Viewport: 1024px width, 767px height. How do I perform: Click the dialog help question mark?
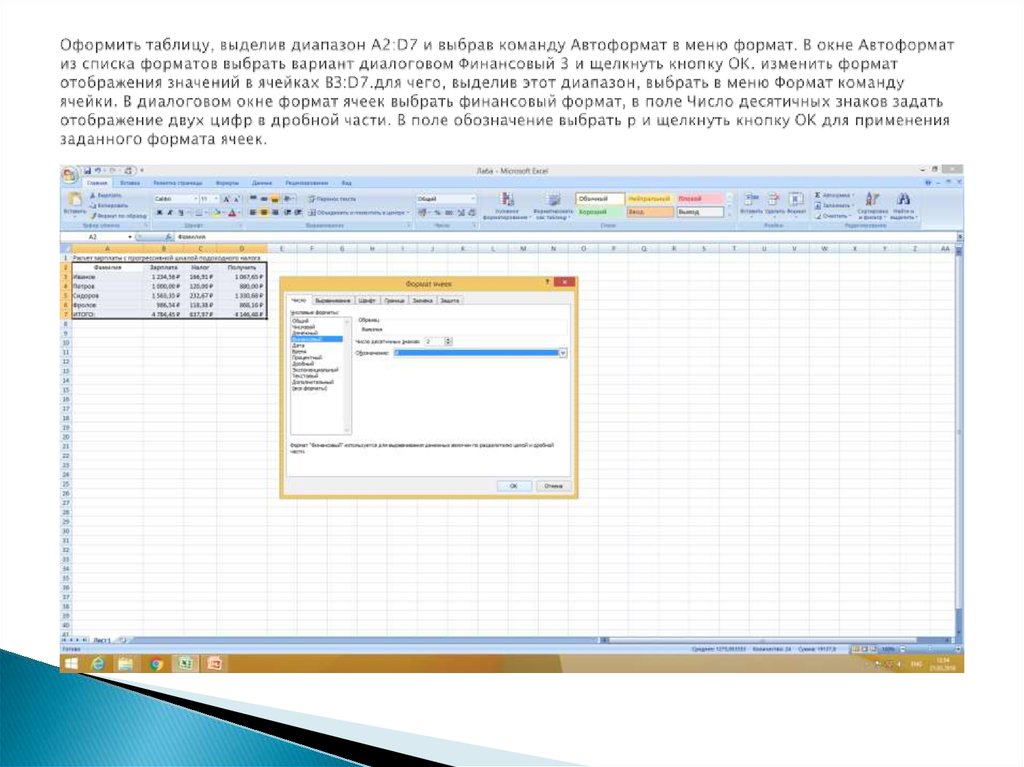click(x=547, y=282)
